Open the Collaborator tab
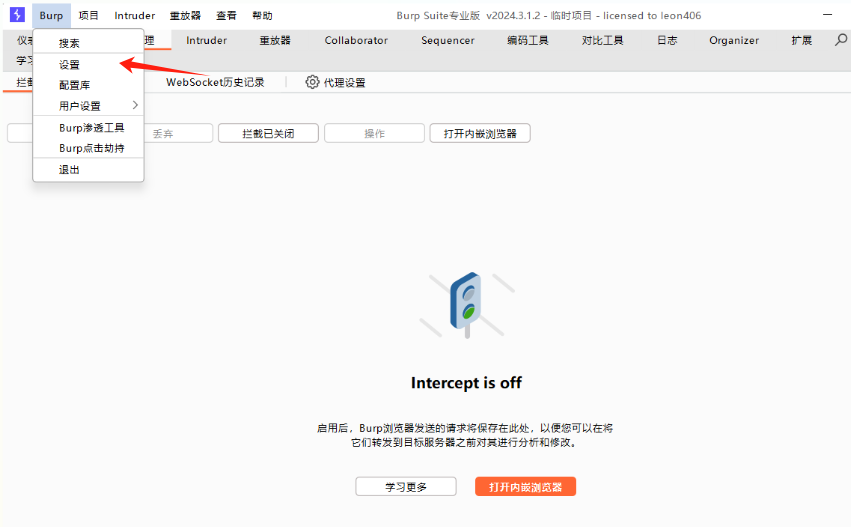Screen dimensions: 851x527 coord(356,40)
